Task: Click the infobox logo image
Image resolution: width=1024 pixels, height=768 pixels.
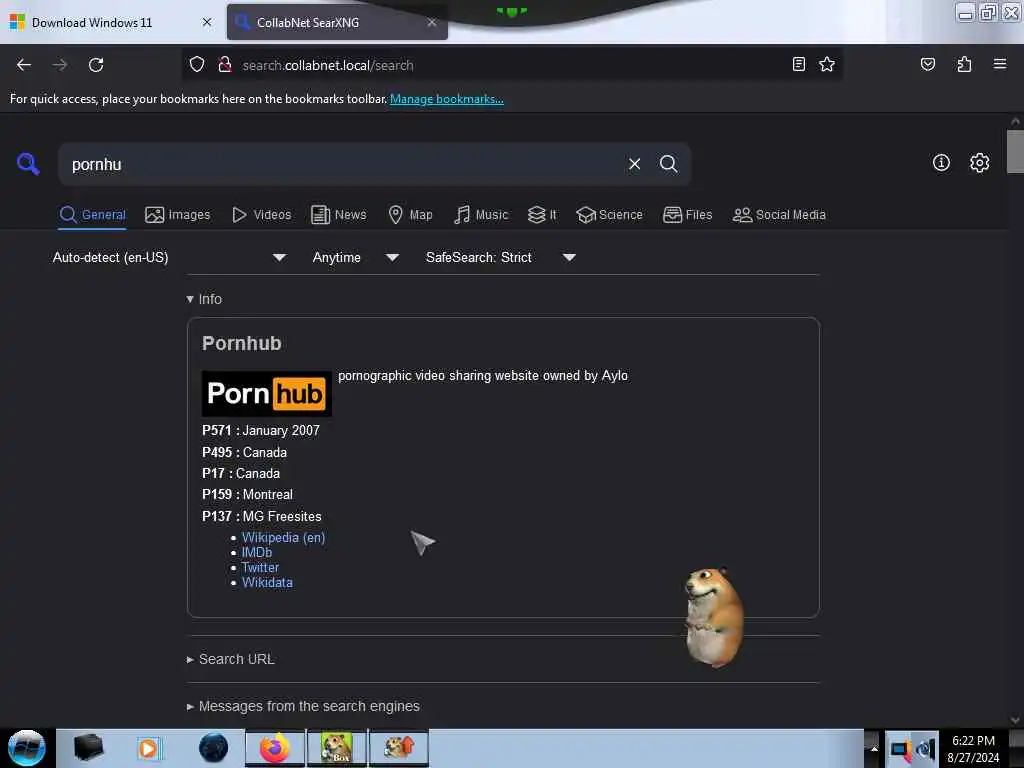Action: click(266, 393)
